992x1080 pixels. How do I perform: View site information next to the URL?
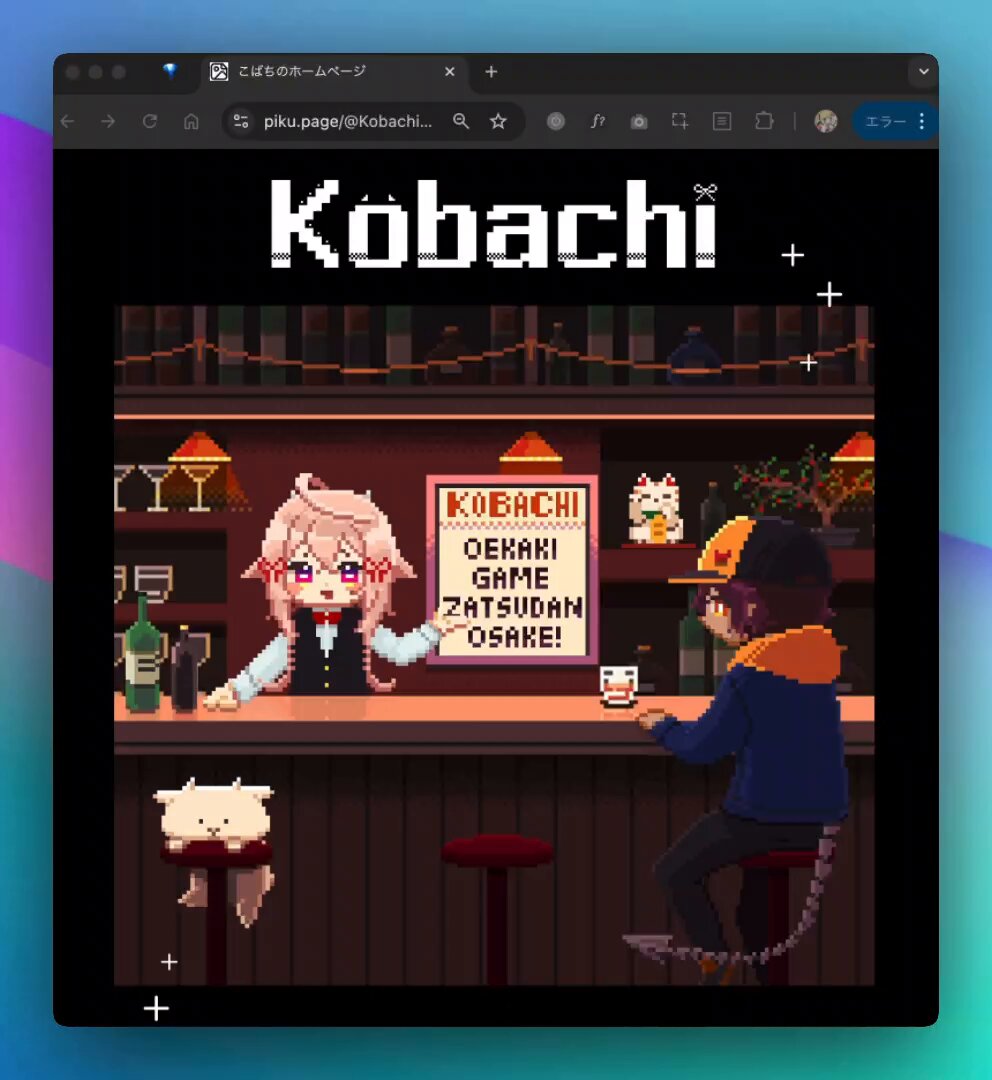coord(241,122)
